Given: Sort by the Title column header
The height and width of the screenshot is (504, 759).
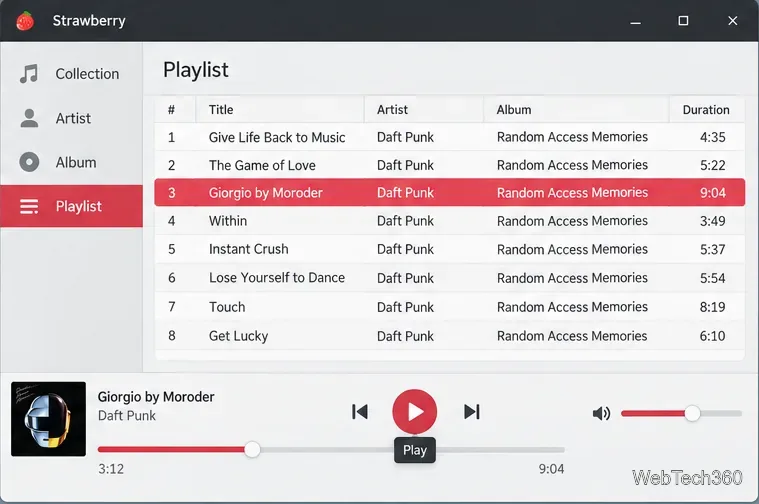Looking at the screenshot, I should pyautogui.click(x=221, y=110).
